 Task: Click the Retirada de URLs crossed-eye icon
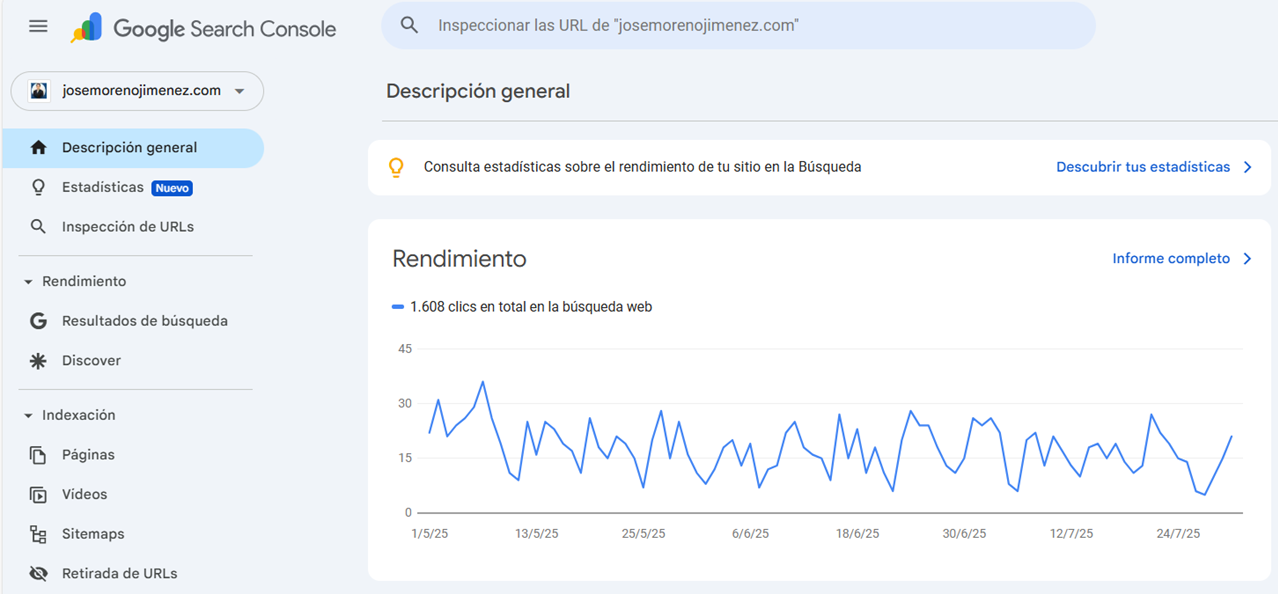pyautogui.click(x=38, y=574)
